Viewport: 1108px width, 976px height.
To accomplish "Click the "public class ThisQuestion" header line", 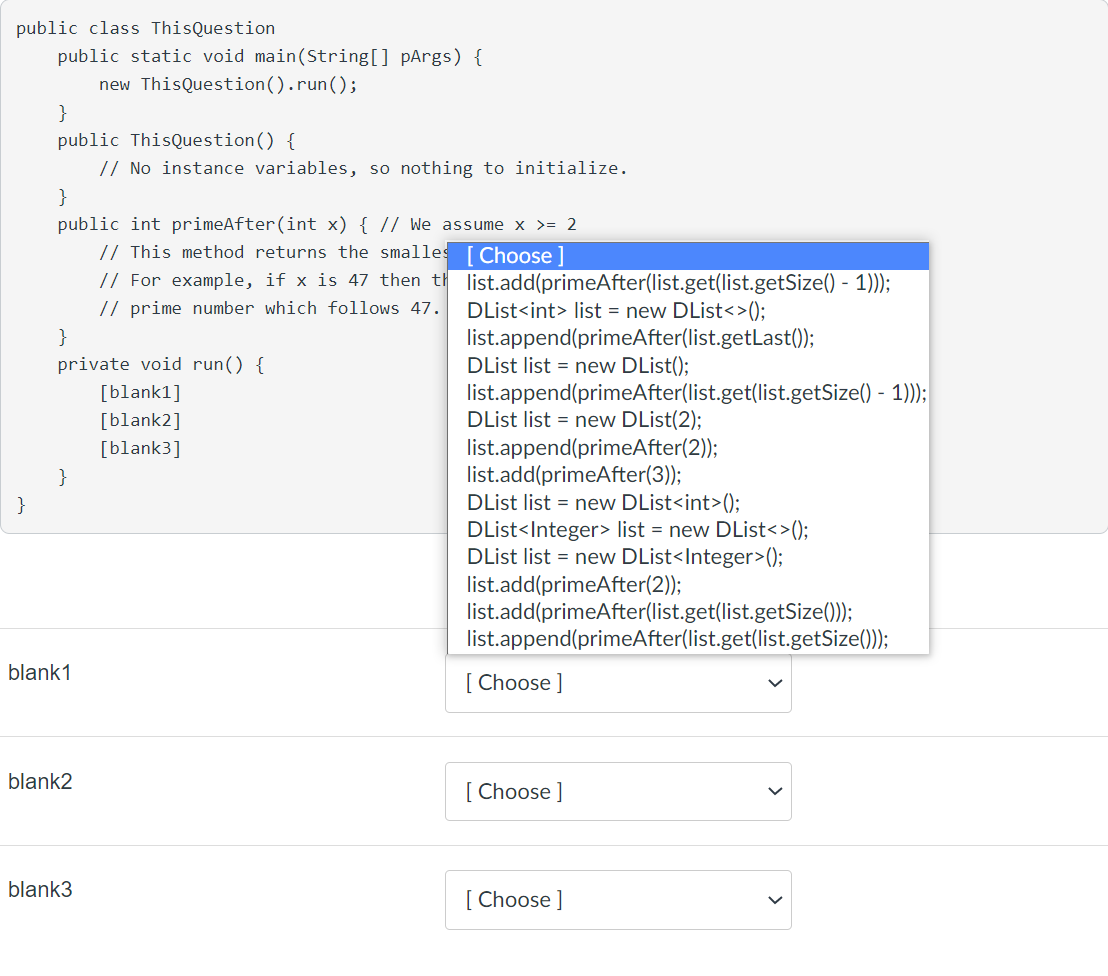I will tap(145, 28).
